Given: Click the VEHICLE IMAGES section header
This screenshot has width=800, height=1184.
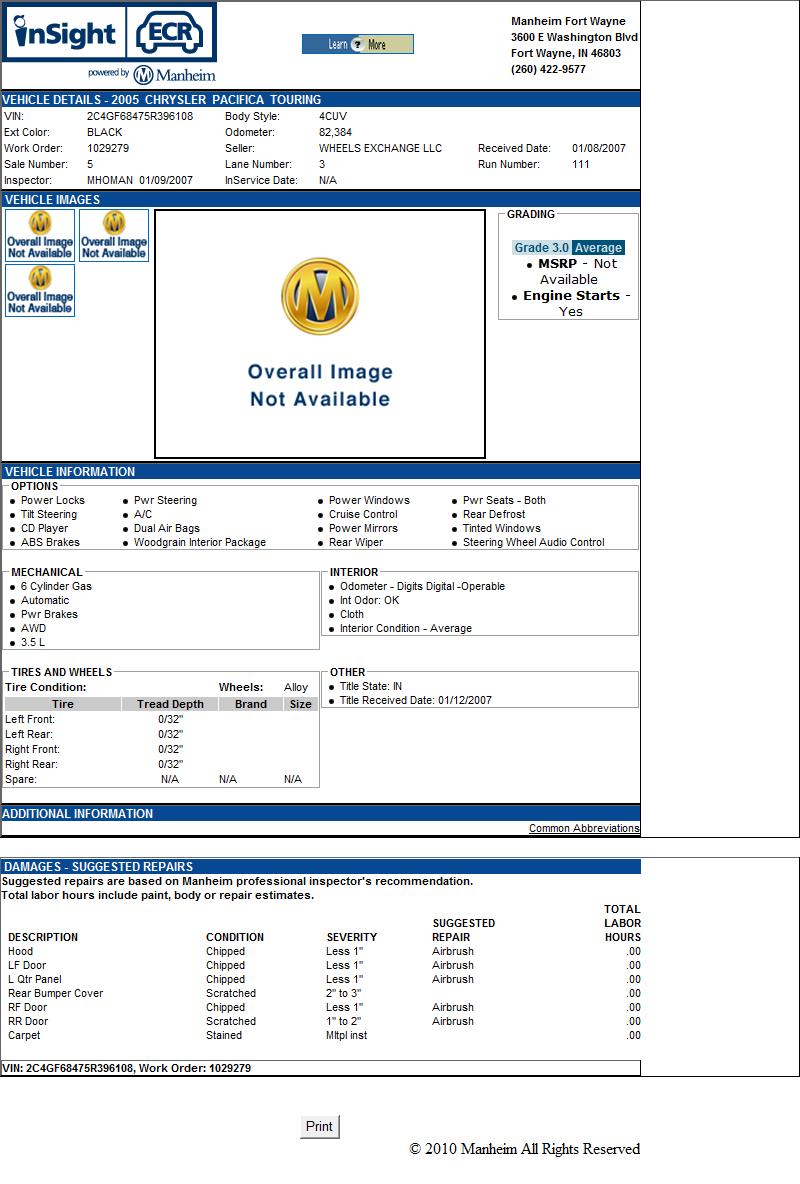Looking at the screenshot, I should point(320,199).
